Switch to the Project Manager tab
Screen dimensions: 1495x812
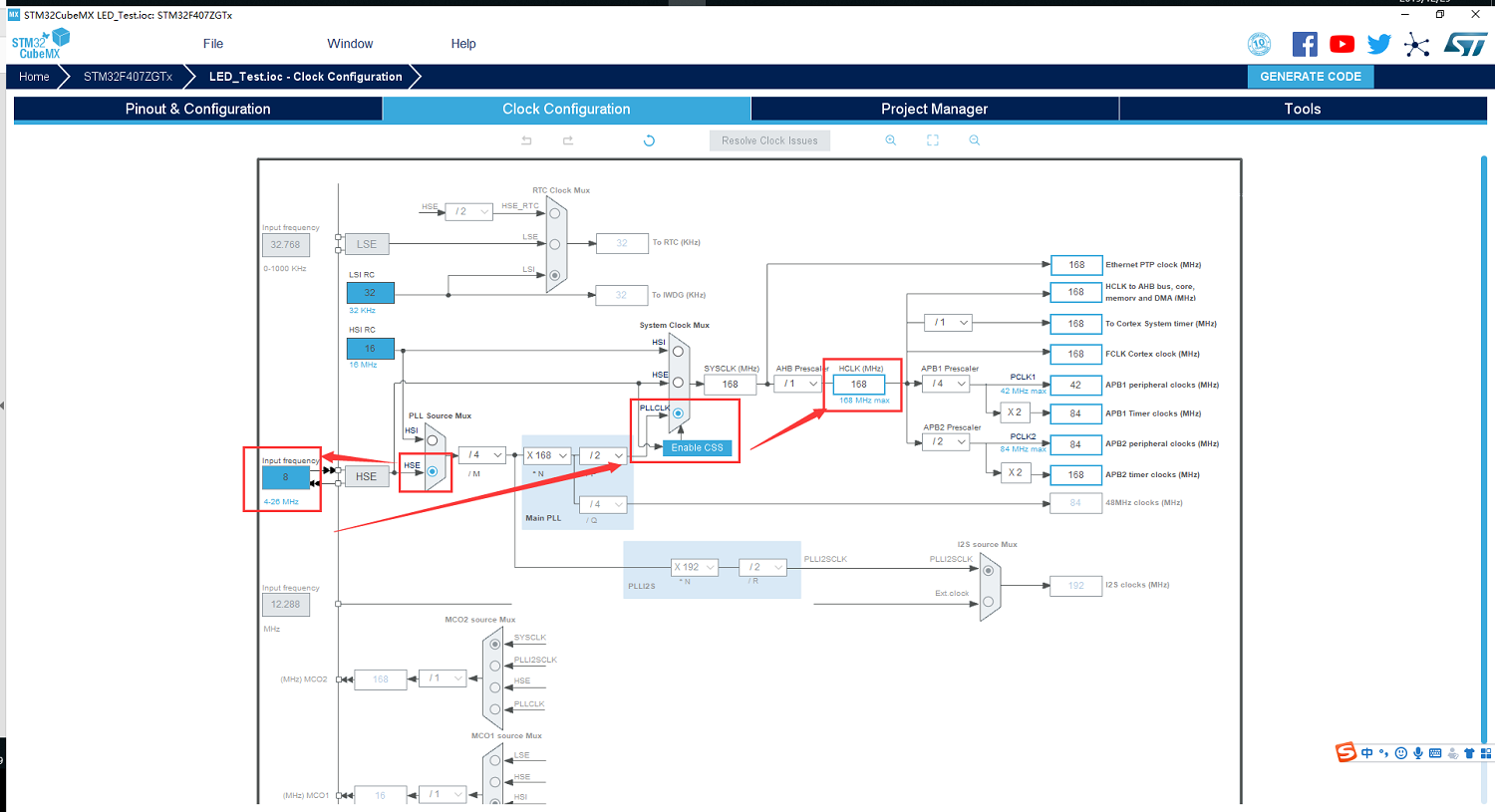[x=935, y=109]
